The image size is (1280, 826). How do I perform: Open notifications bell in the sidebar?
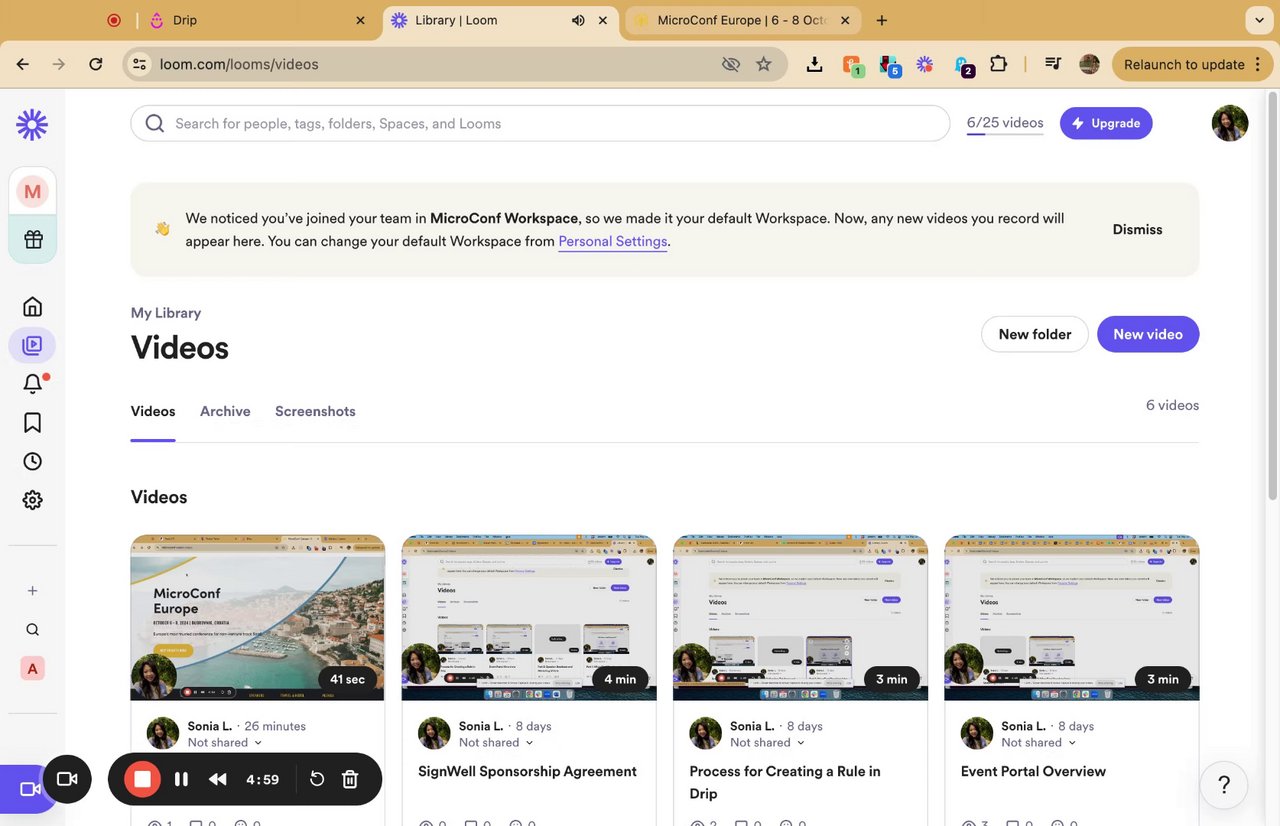[33, 384]
